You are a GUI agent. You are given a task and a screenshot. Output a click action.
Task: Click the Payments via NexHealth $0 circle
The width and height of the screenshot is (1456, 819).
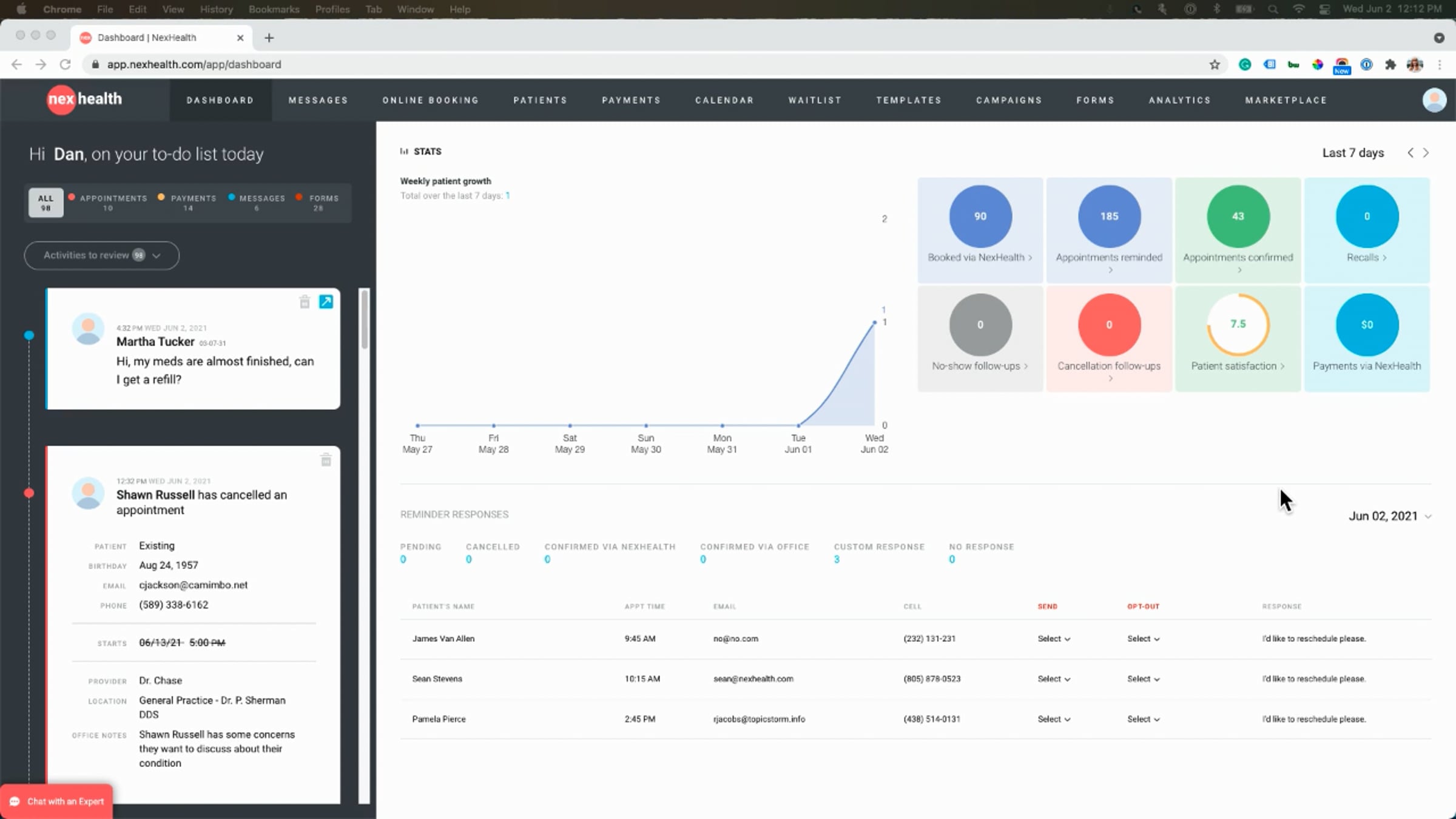click(x=1367, y=325)
